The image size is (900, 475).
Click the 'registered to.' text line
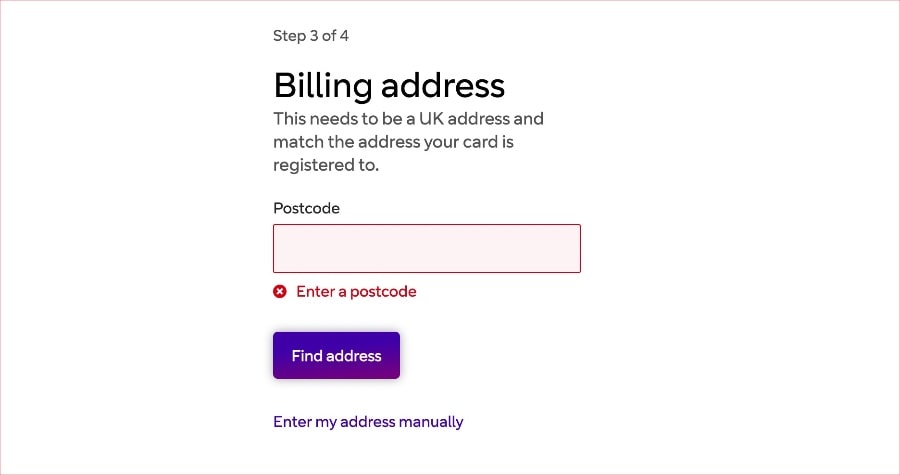tap(326, 165)
